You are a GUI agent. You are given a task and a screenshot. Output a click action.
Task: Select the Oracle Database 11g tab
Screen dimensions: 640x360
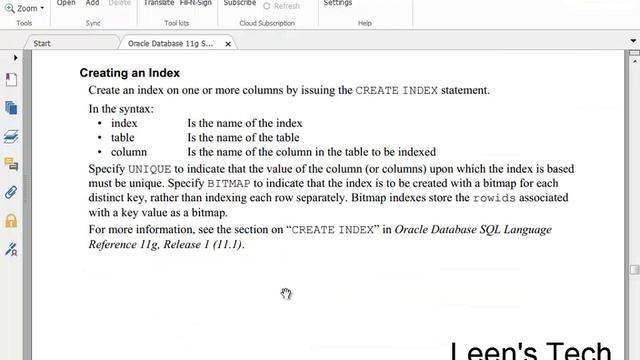[x=171, y=43]
